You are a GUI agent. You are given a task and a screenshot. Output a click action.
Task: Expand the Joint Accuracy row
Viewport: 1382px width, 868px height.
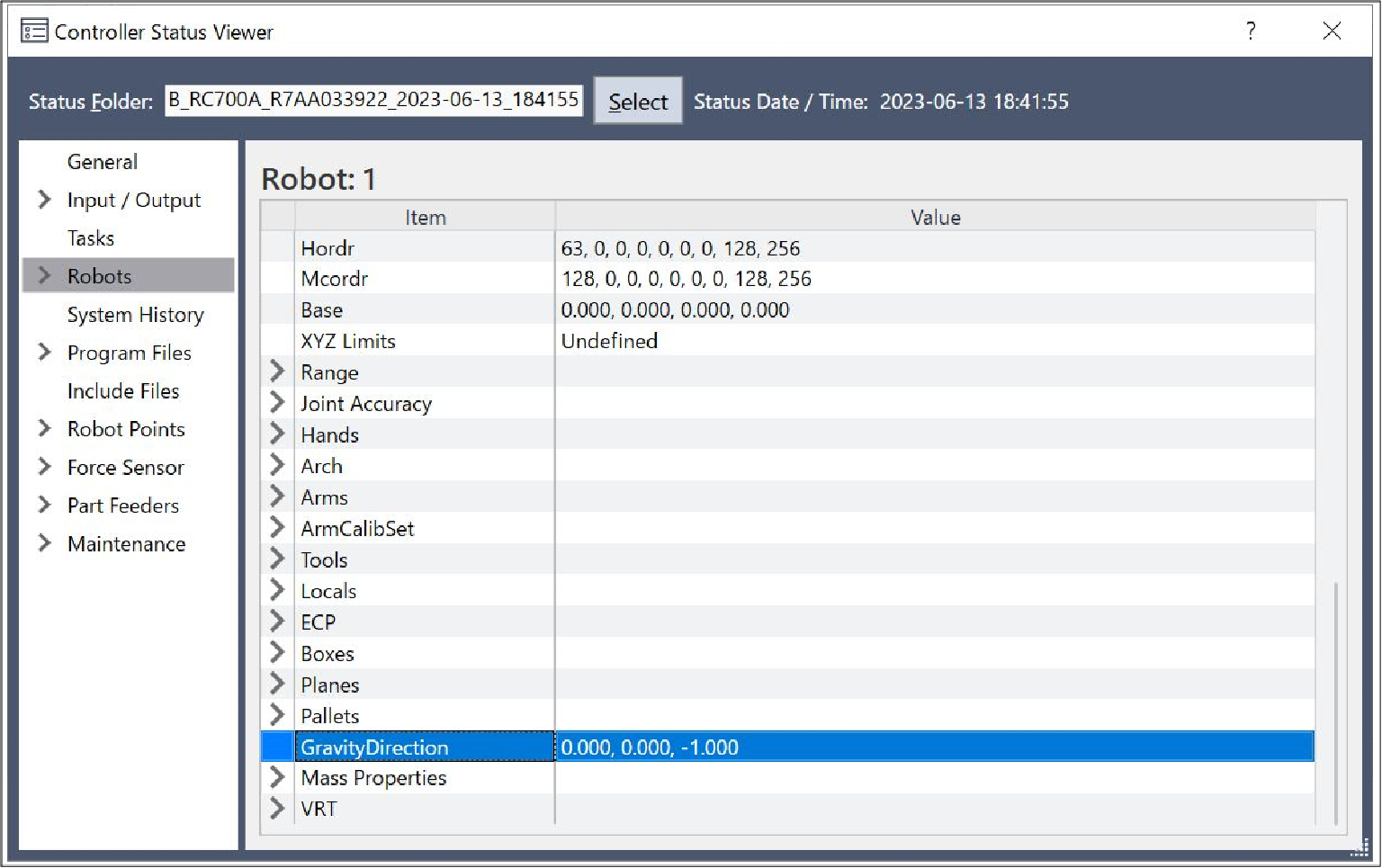click(277, 403)
